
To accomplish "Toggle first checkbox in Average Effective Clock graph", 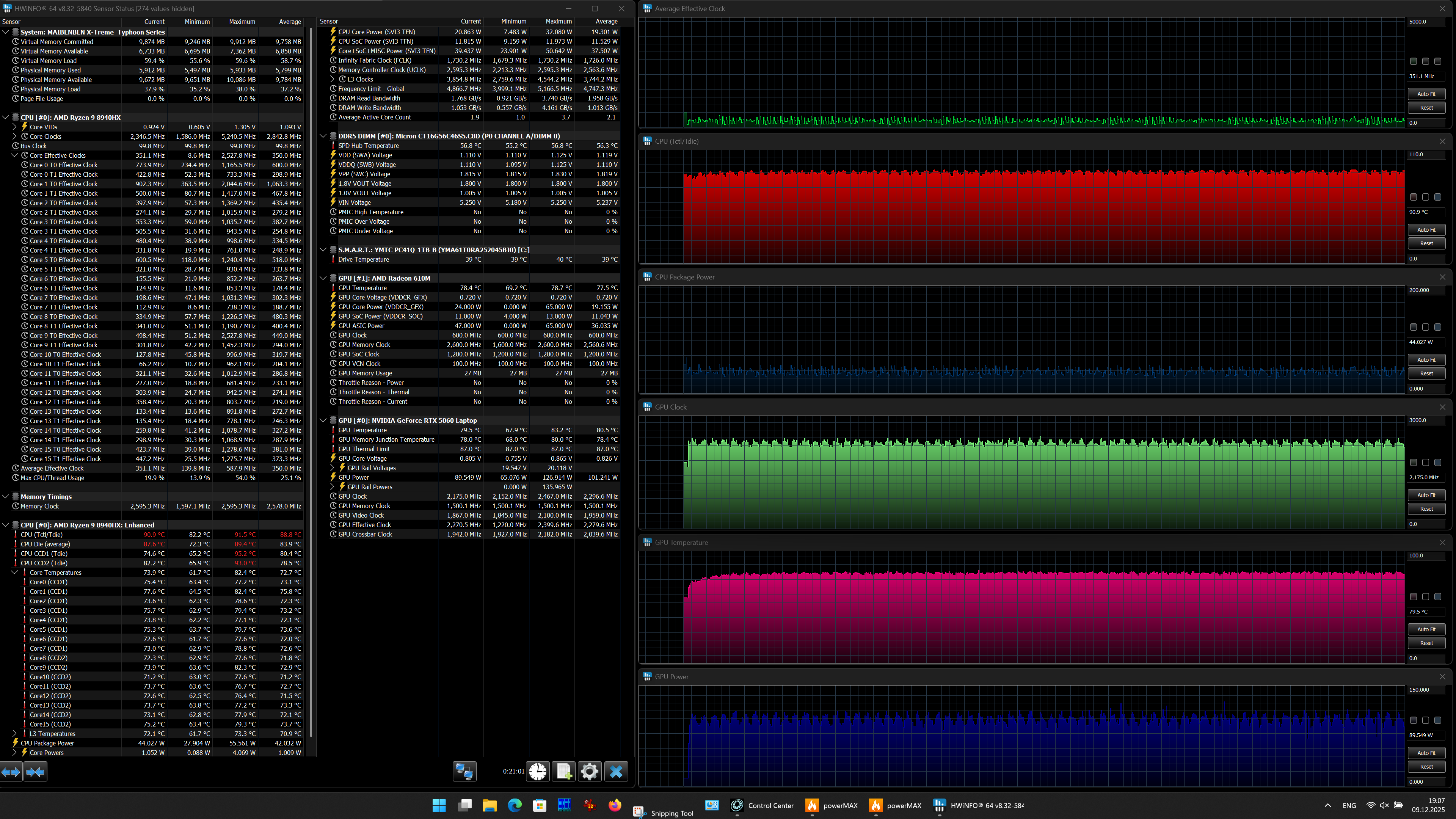I will (1414, 61).
